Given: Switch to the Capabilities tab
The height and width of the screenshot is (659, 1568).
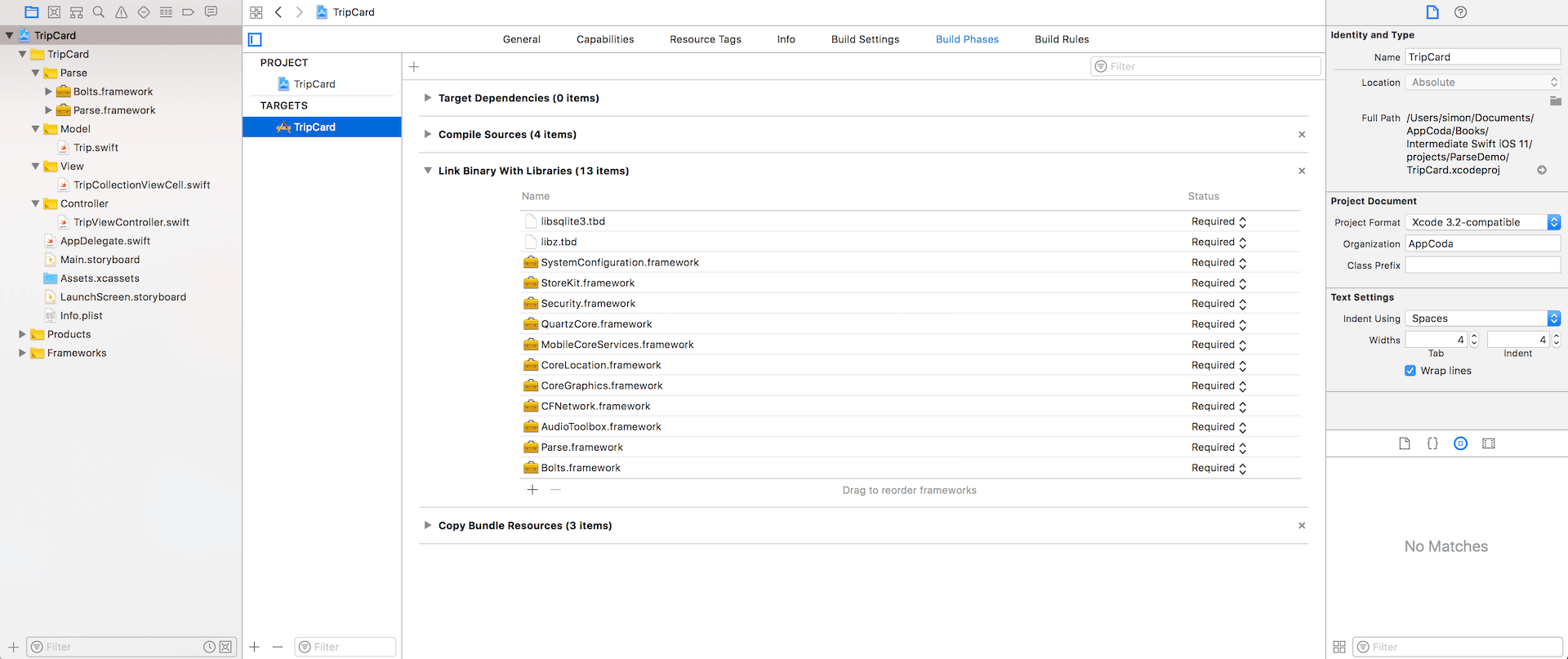Looking at the screenshot, I should [x=605, y=39].
